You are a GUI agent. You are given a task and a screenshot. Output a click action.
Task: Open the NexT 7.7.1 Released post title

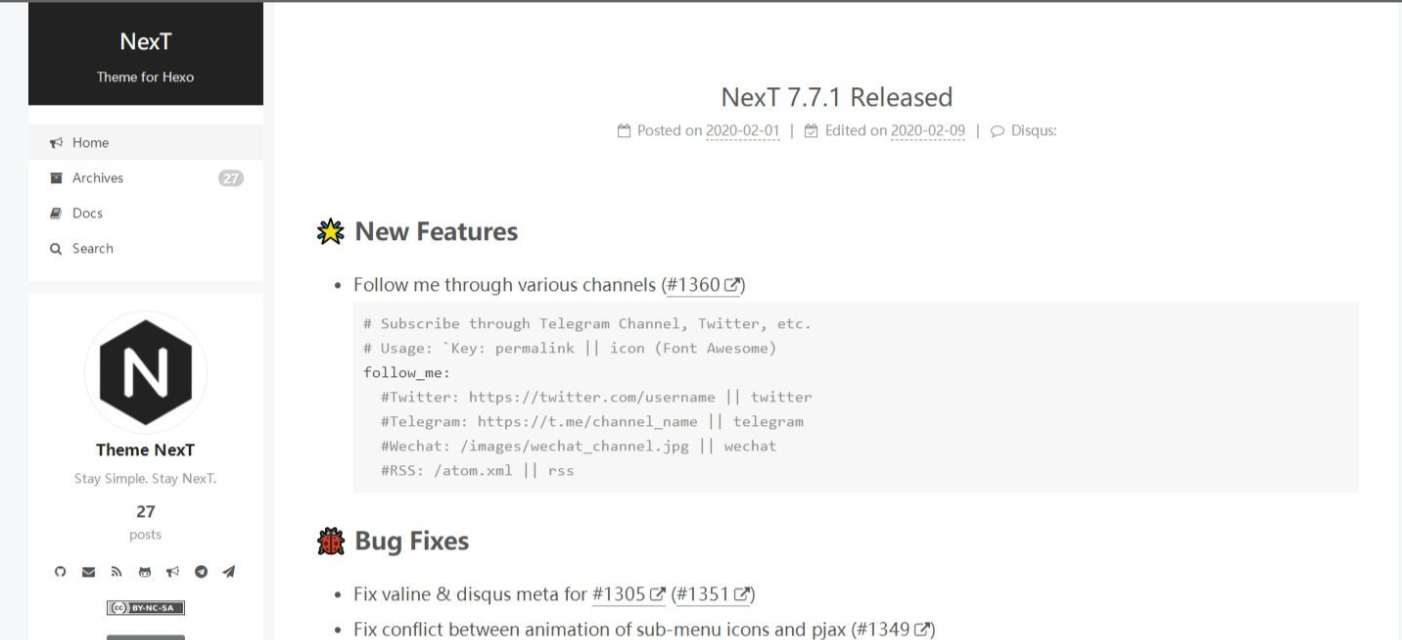(x=836, y=97)
